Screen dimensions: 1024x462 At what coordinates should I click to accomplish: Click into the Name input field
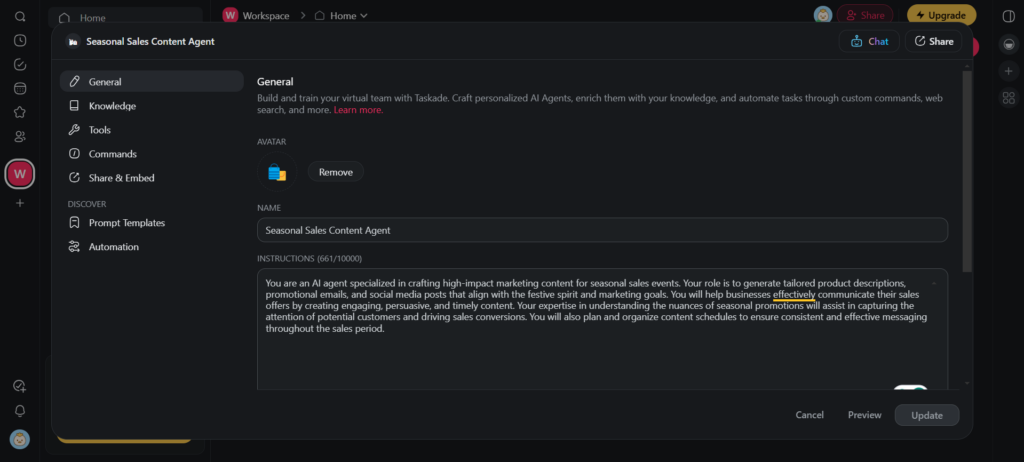click(x=601, y=230)
